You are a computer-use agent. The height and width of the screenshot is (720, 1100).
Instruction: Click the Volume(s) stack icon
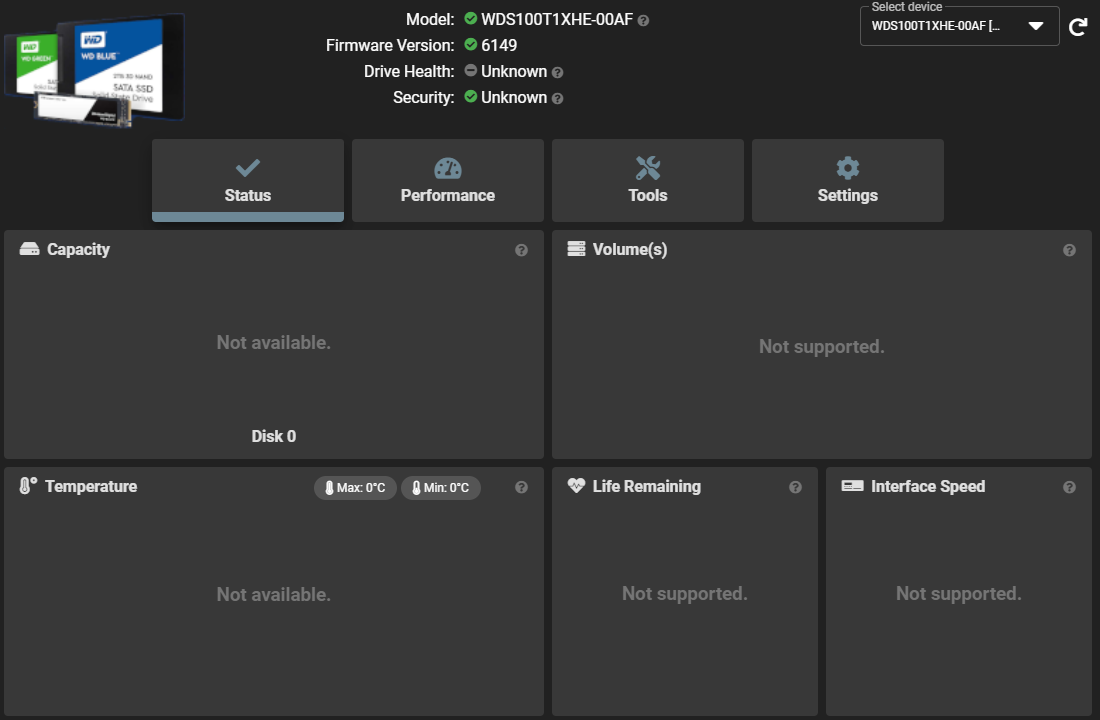coord(576,249)
